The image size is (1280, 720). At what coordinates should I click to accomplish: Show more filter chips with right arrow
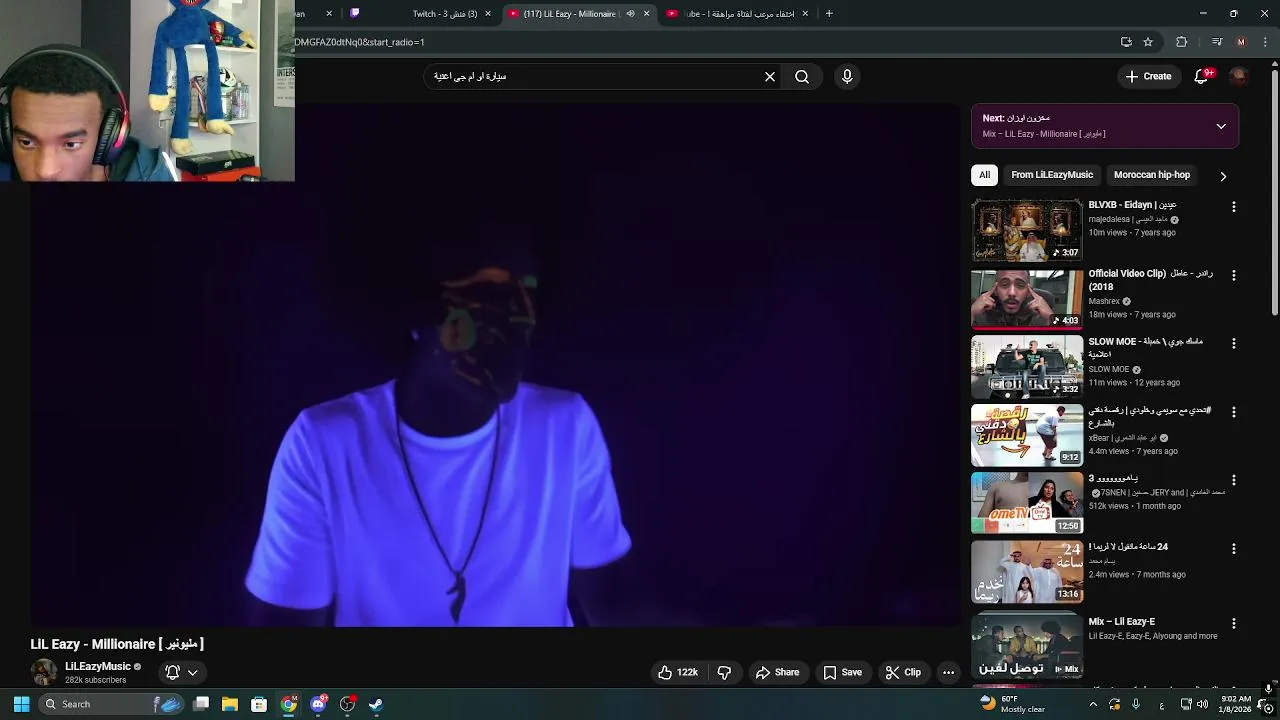click(x=1223, y=176)
